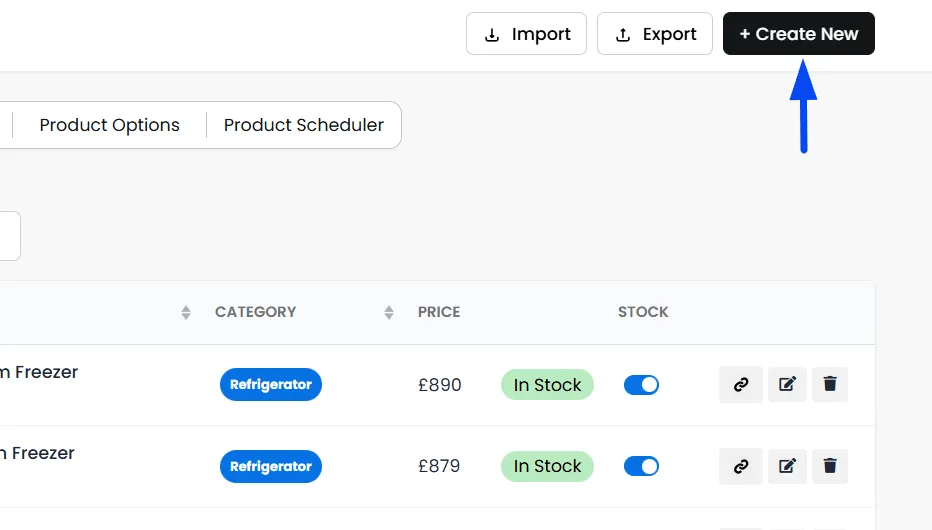The height and width of the screenshot is (530, 932).
Task: Click In Stock label in £890 row
Action: [x=547, y=385]
